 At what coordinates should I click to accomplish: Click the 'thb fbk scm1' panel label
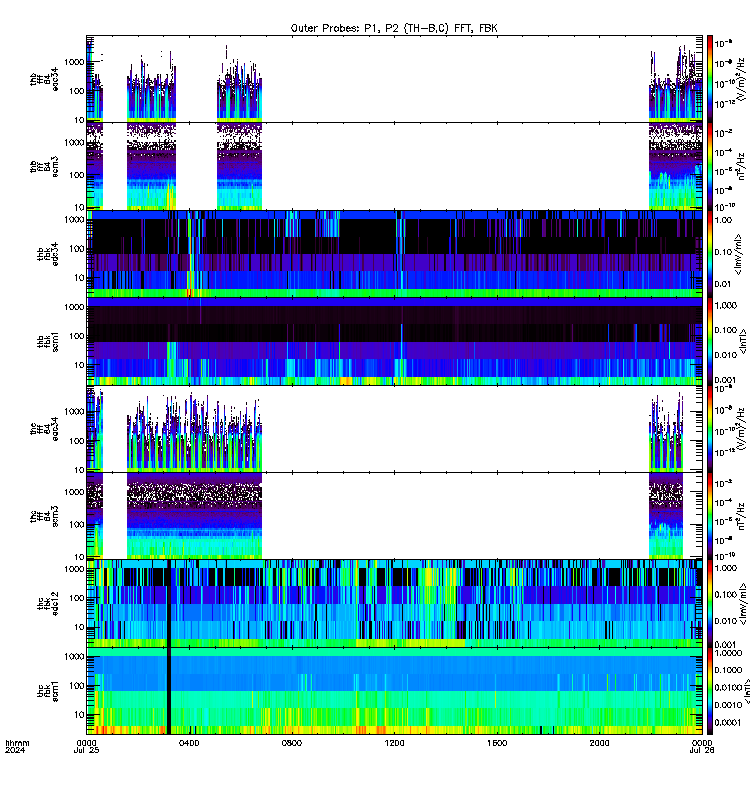click(x=48, y=341)
